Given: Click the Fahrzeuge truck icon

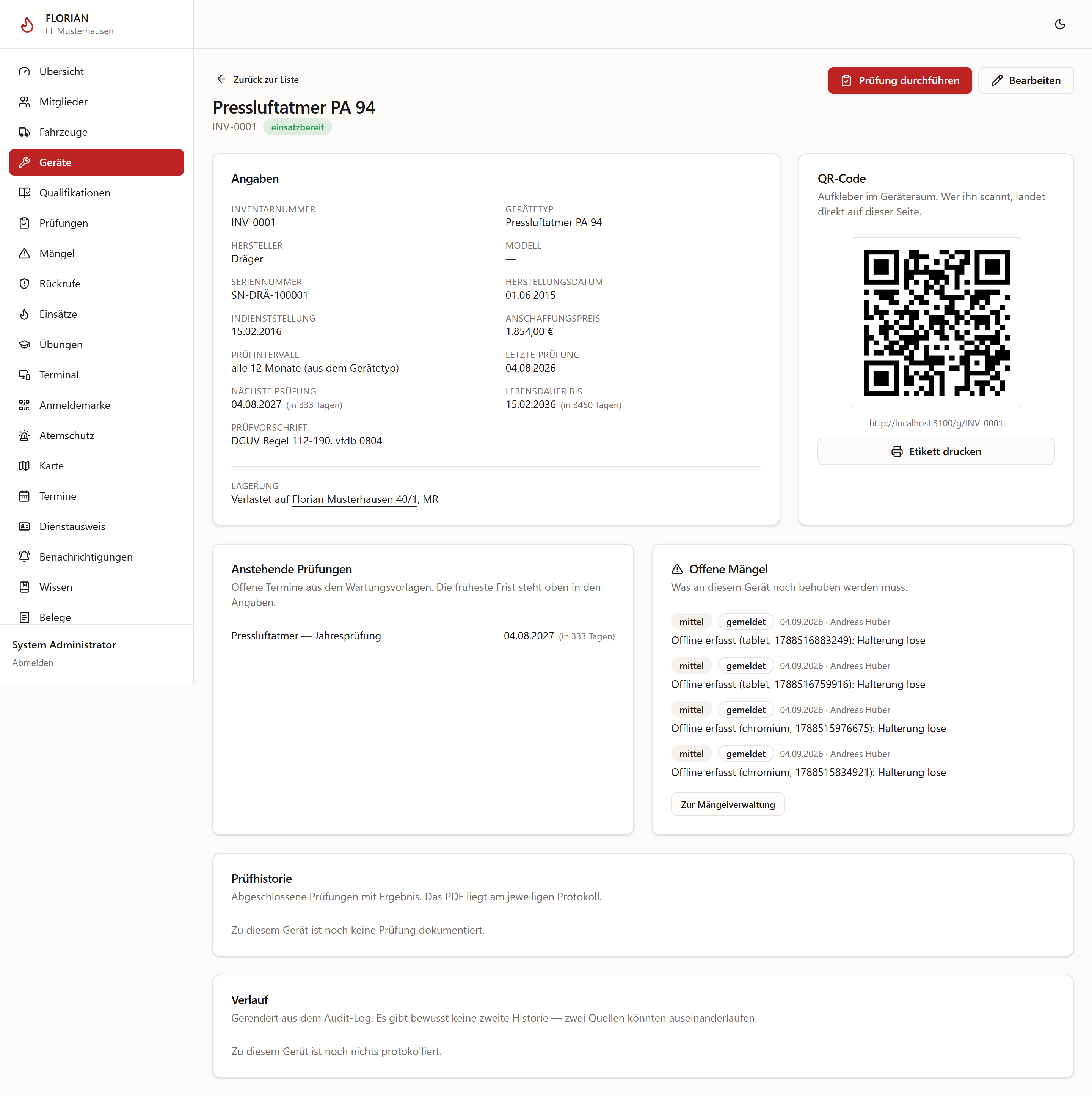Looking at the screenshot, I should coord(24,132).
